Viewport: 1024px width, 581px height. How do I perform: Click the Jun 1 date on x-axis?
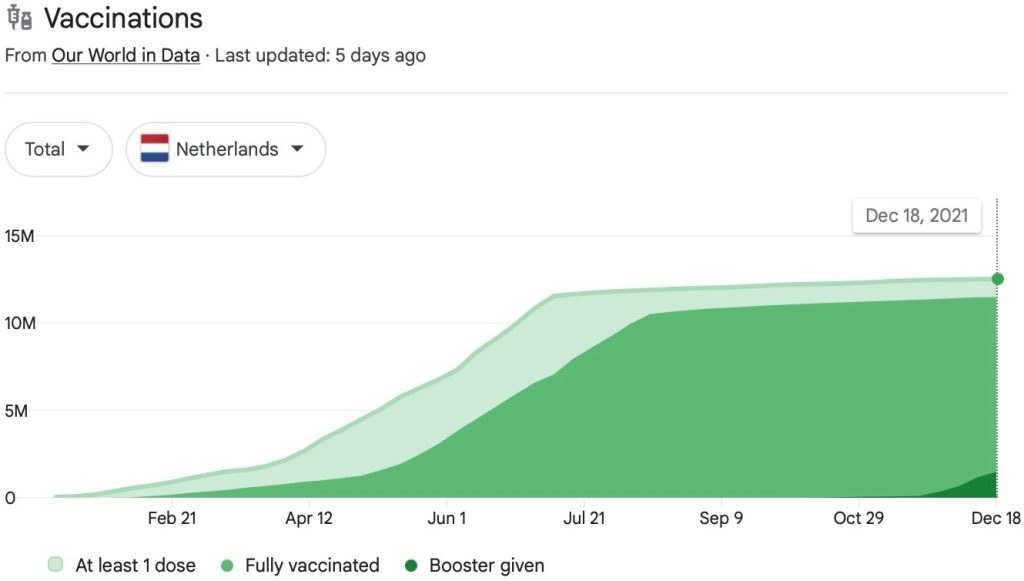(447, 518)
